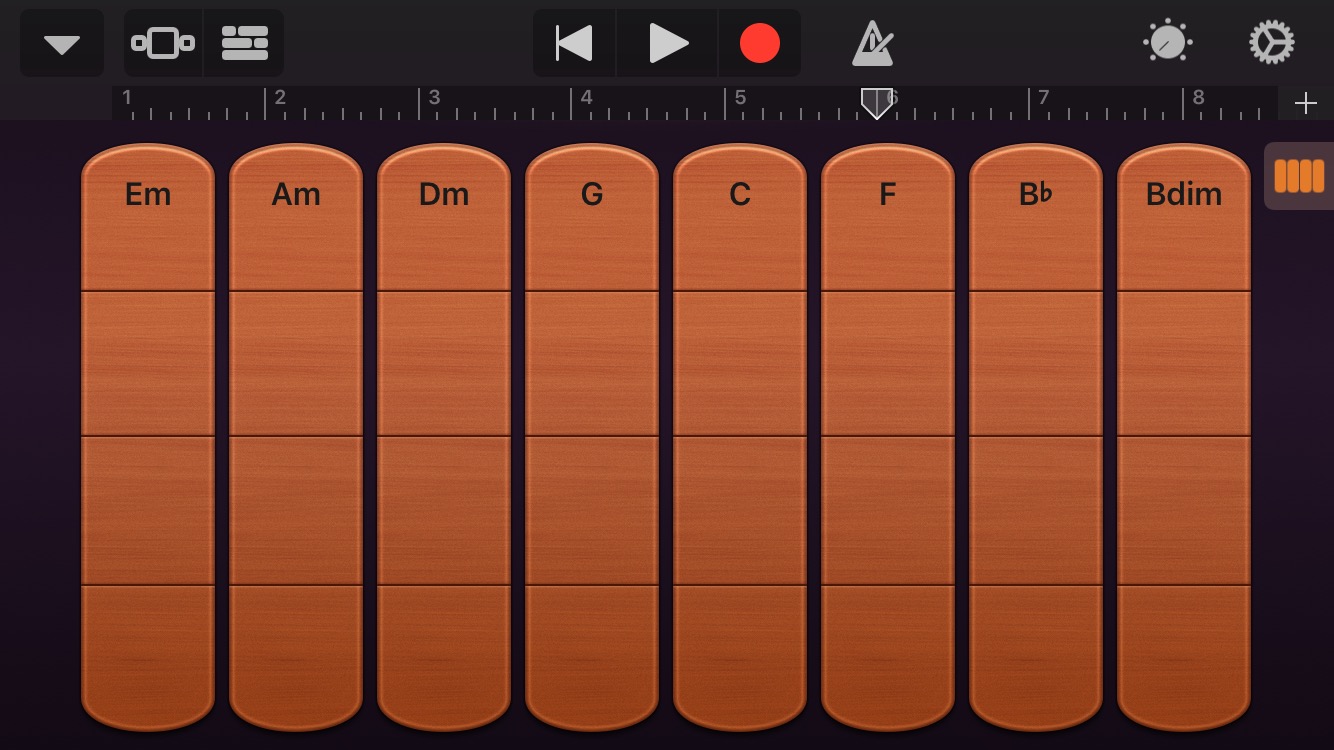
Task: Open the My Songs browser via down arrow
Action: 61,42
